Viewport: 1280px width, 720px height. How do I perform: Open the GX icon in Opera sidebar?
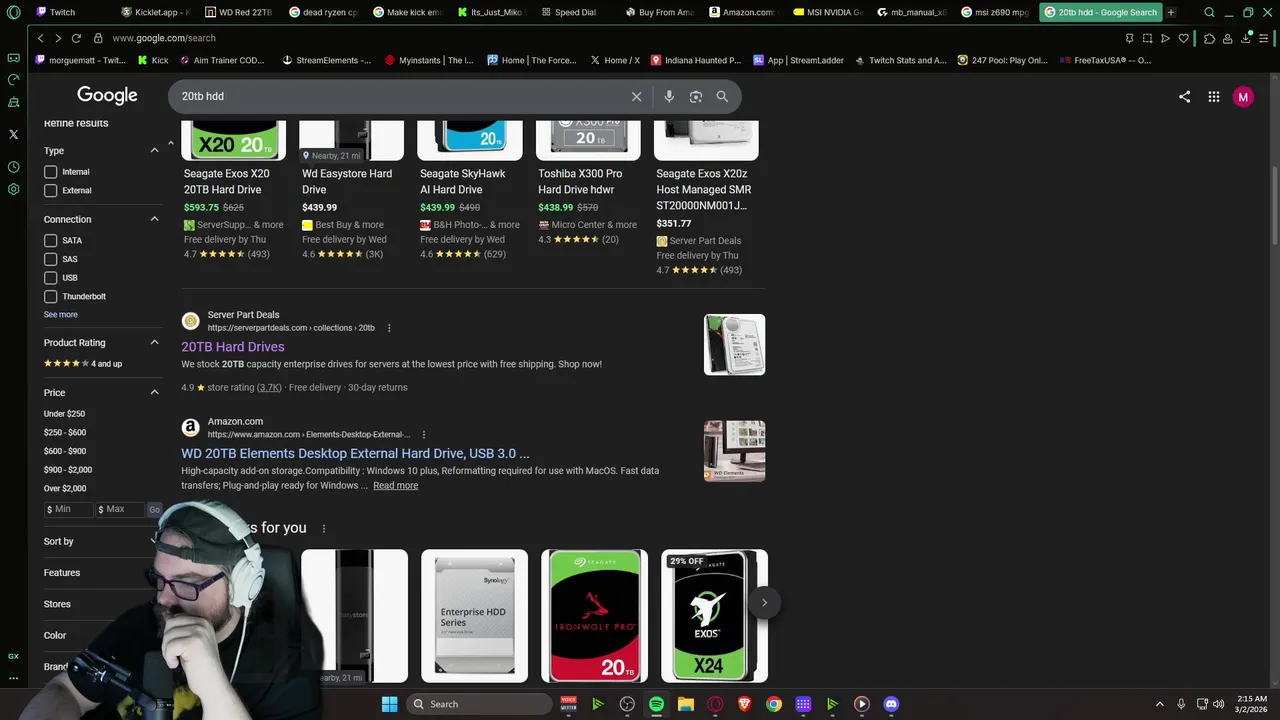click(x=13, y=656)
